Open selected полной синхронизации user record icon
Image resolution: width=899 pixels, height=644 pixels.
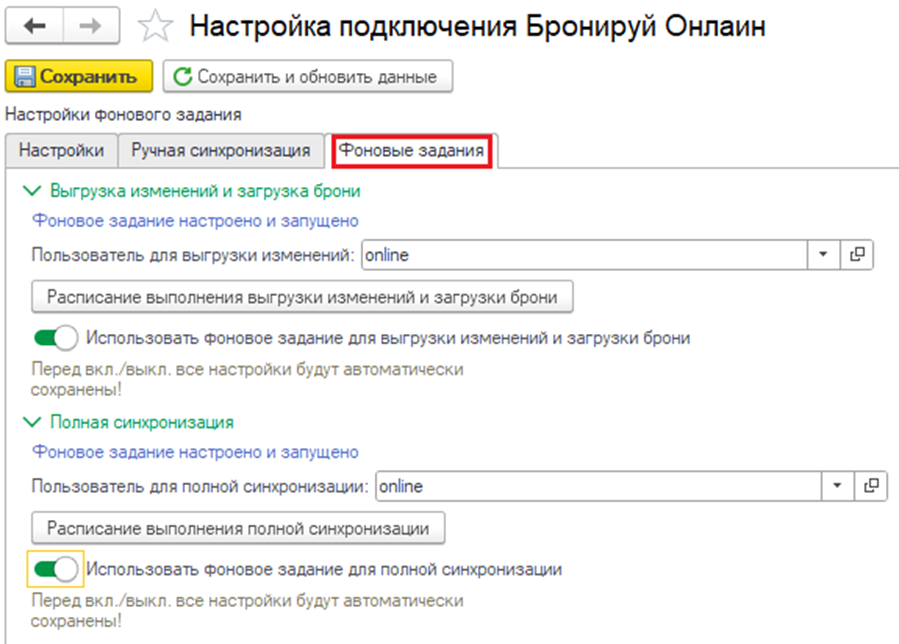871,486
